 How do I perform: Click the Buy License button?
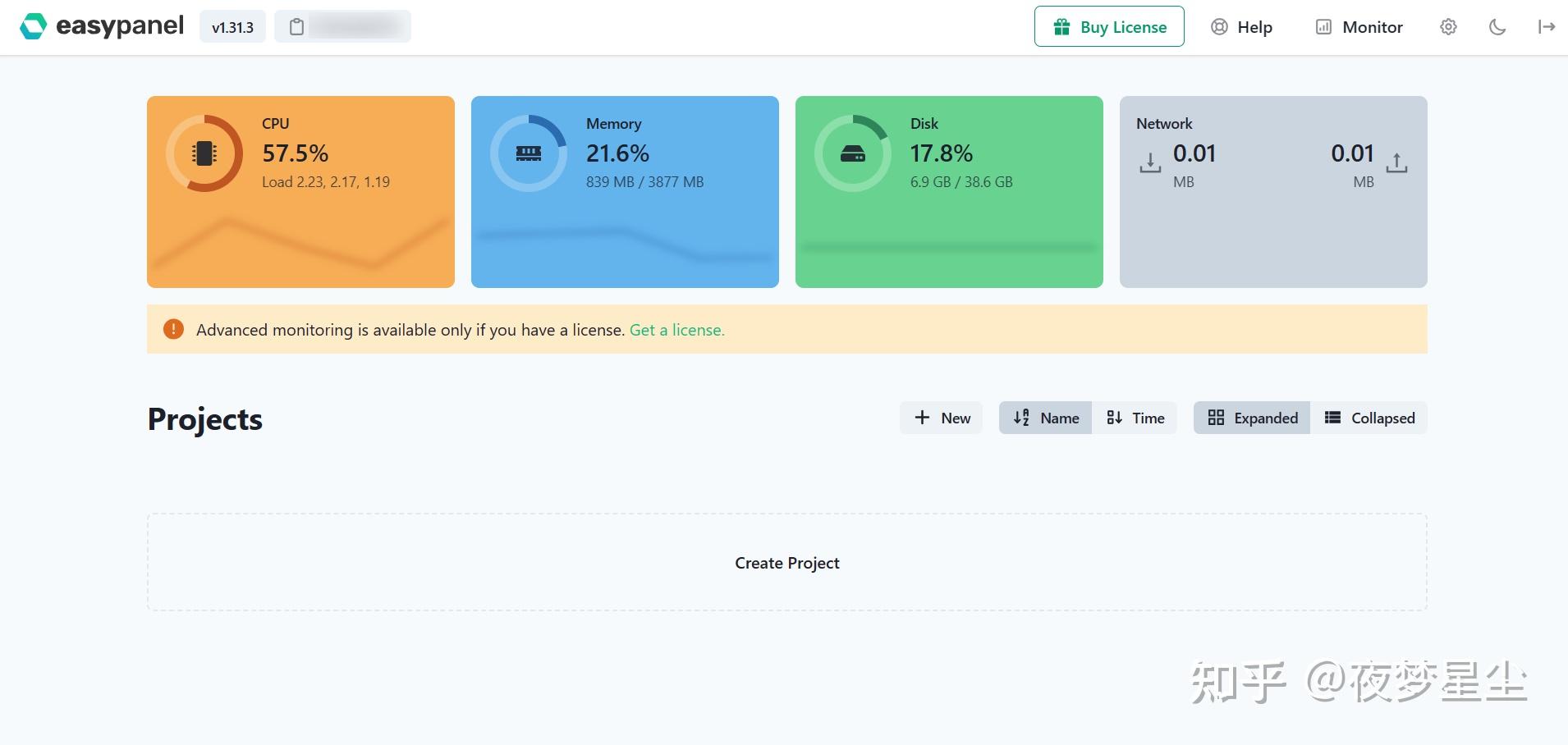[1109, 26]
